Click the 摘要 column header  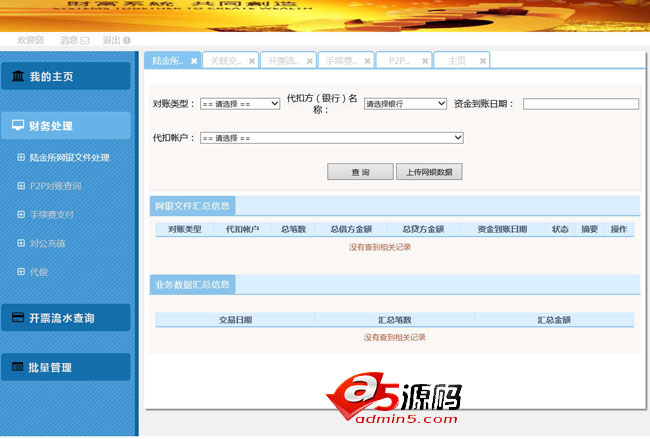(589, 229)
